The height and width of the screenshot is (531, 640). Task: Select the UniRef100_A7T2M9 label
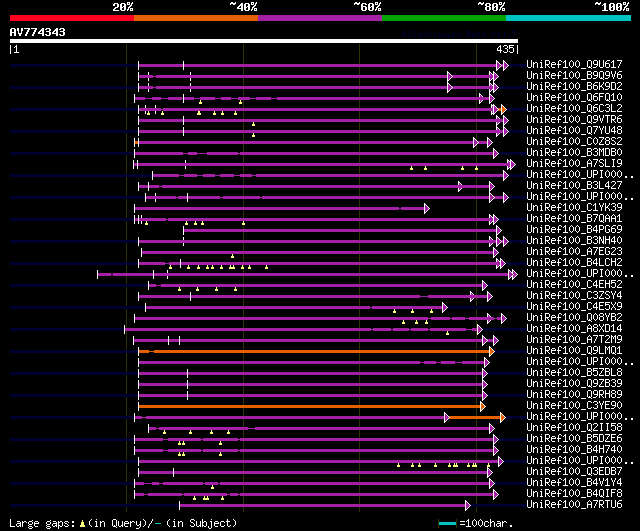pyautogui.click(x=574, y=340)
